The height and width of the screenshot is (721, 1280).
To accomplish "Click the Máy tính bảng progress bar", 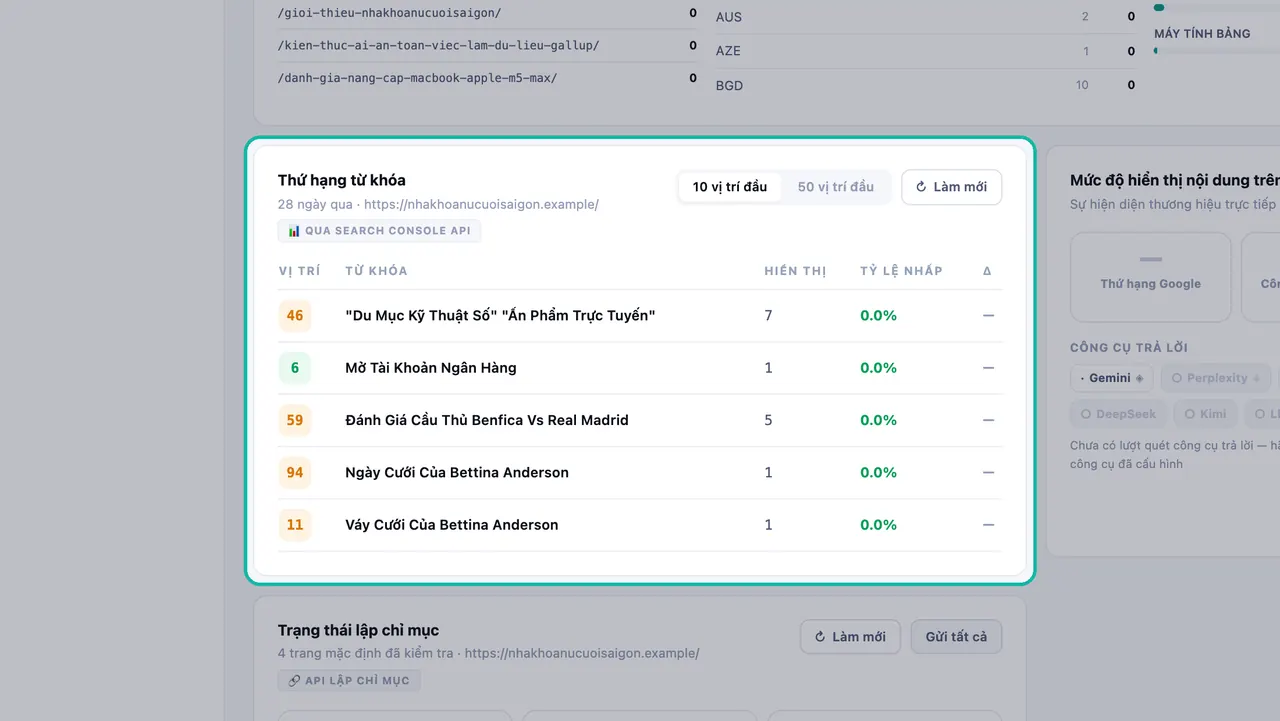I will point(1217,50).
